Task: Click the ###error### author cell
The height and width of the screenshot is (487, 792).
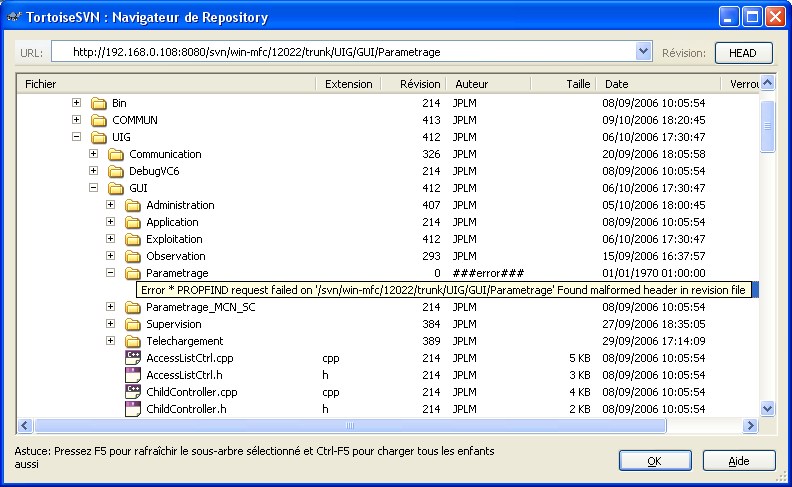Action: click(488, 273)
